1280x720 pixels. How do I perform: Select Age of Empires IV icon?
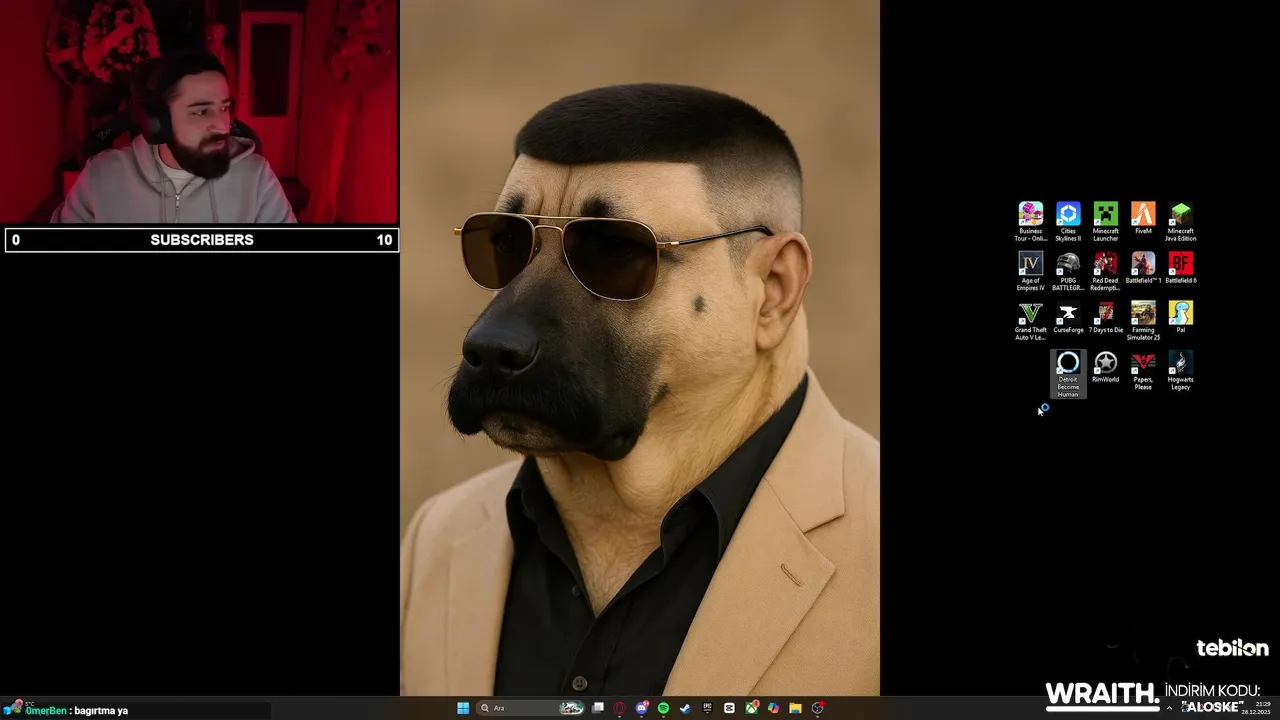click(1031, 271)
